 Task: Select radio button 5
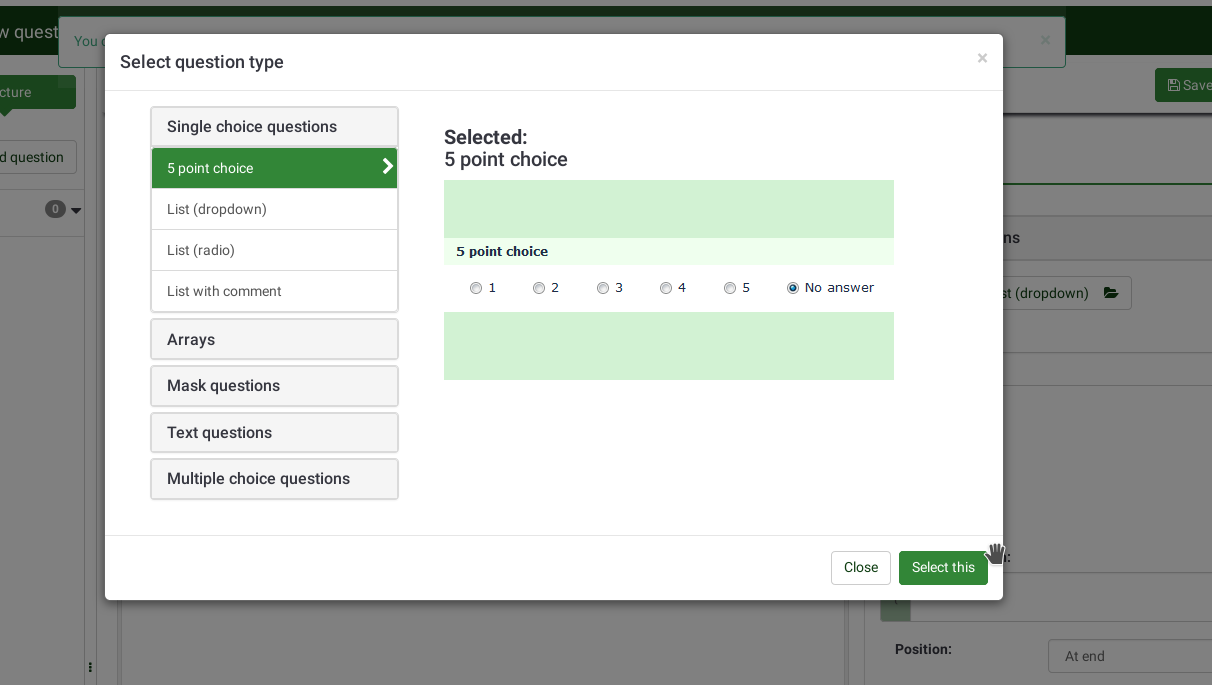click(x=730, y=288)
